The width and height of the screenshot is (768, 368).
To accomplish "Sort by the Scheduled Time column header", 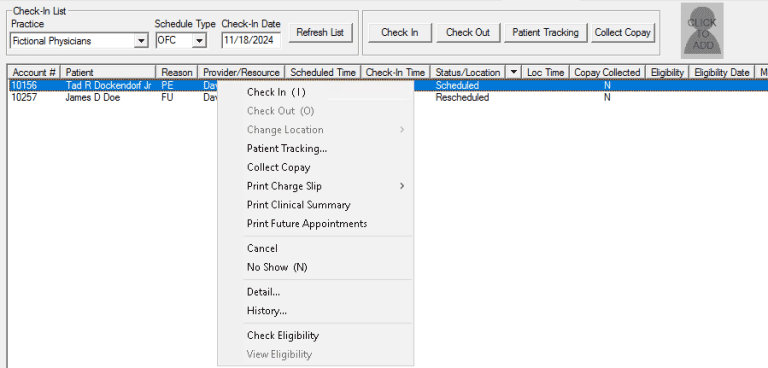I will (323, 72).
